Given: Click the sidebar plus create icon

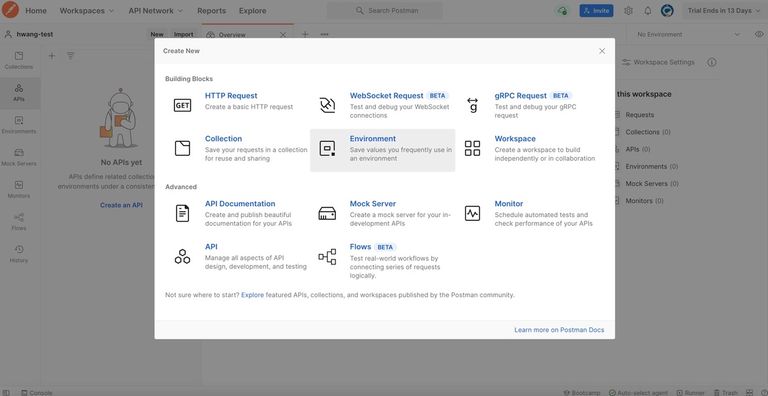Looking at the screenshot, I should 52,56.
